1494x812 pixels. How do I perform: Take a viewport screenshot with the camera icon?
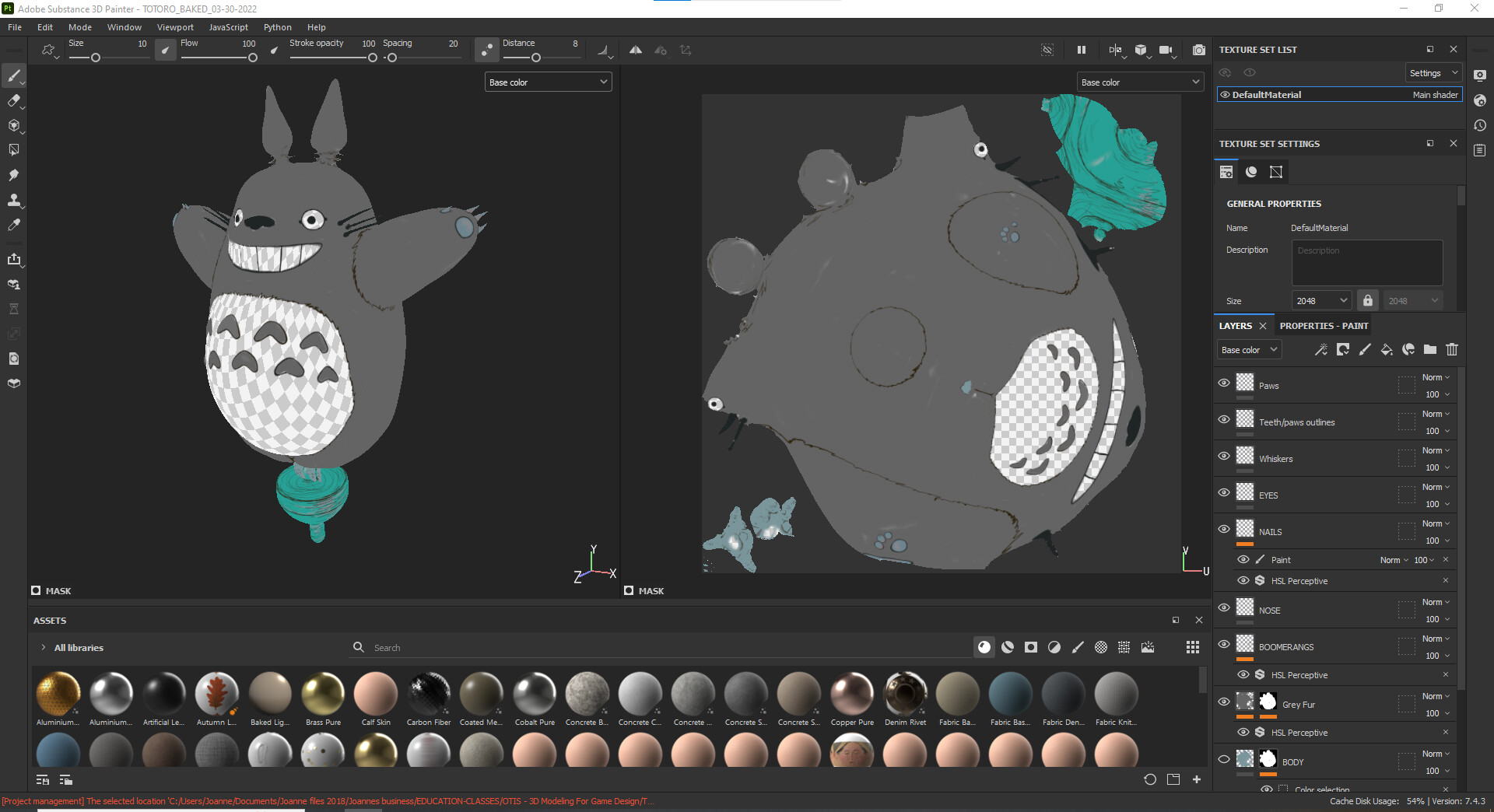click(x=1198, y=50)
